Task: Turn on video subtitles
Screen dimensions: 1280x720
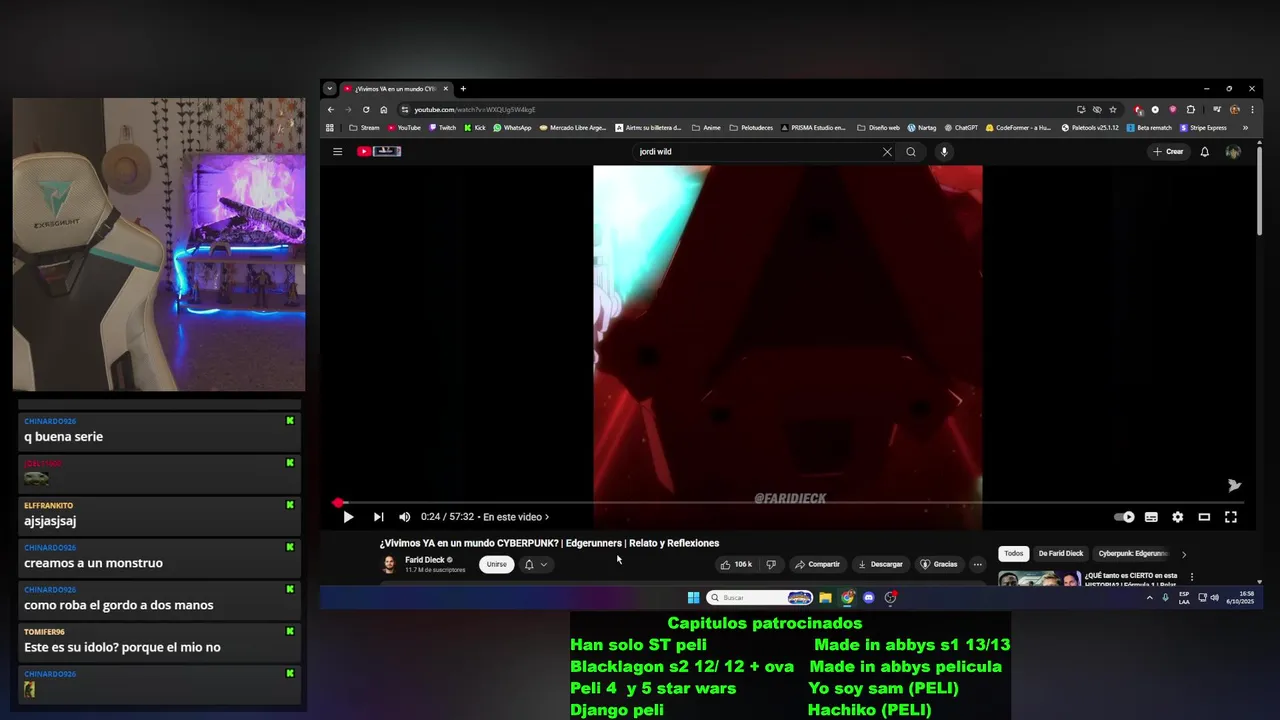Action: (1151, 517)
